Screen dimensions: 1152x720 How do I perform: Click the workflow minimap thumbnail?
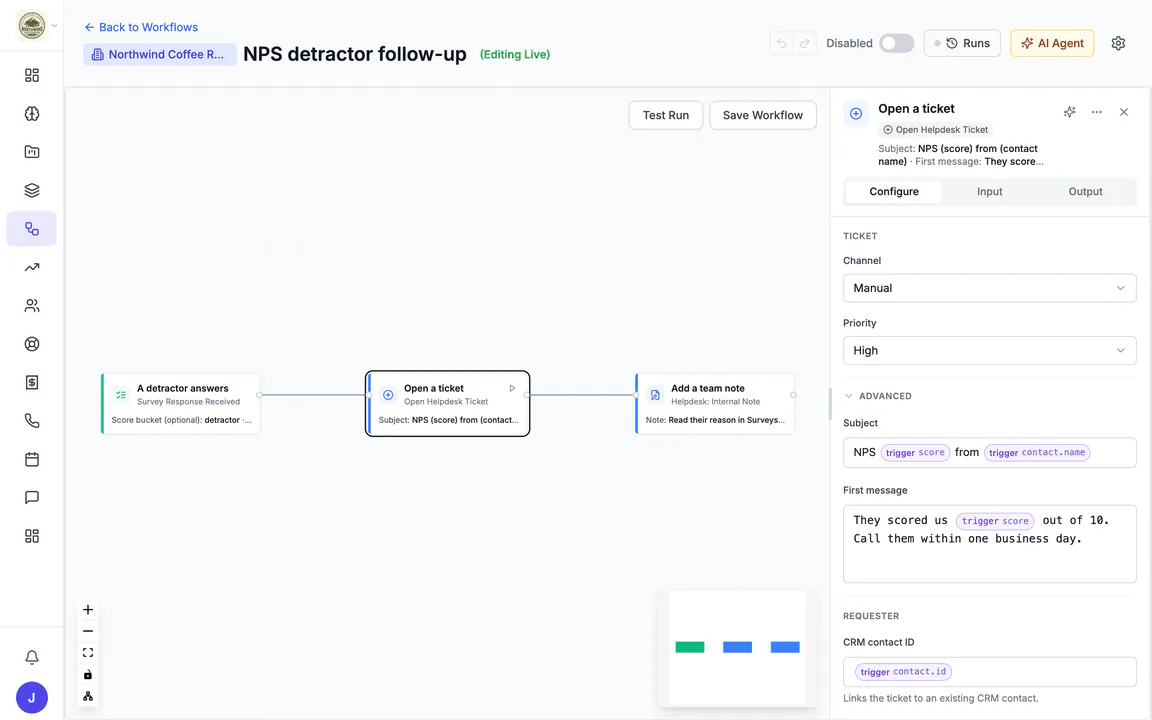point(737,647)
